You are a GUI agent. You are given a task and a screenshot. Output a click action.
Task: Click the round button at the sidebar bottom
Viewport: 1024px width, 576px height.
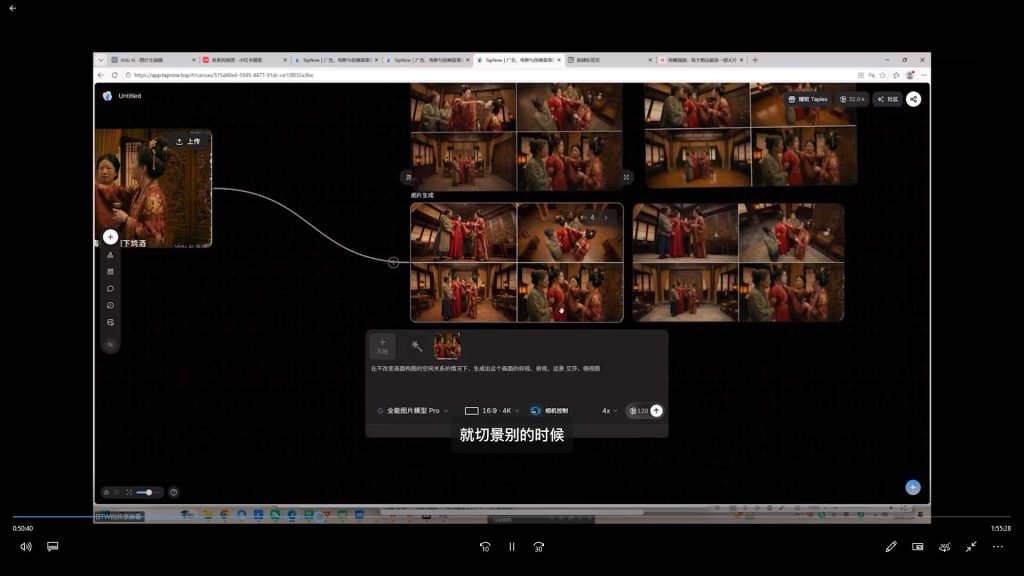click(x=110, y=344)
